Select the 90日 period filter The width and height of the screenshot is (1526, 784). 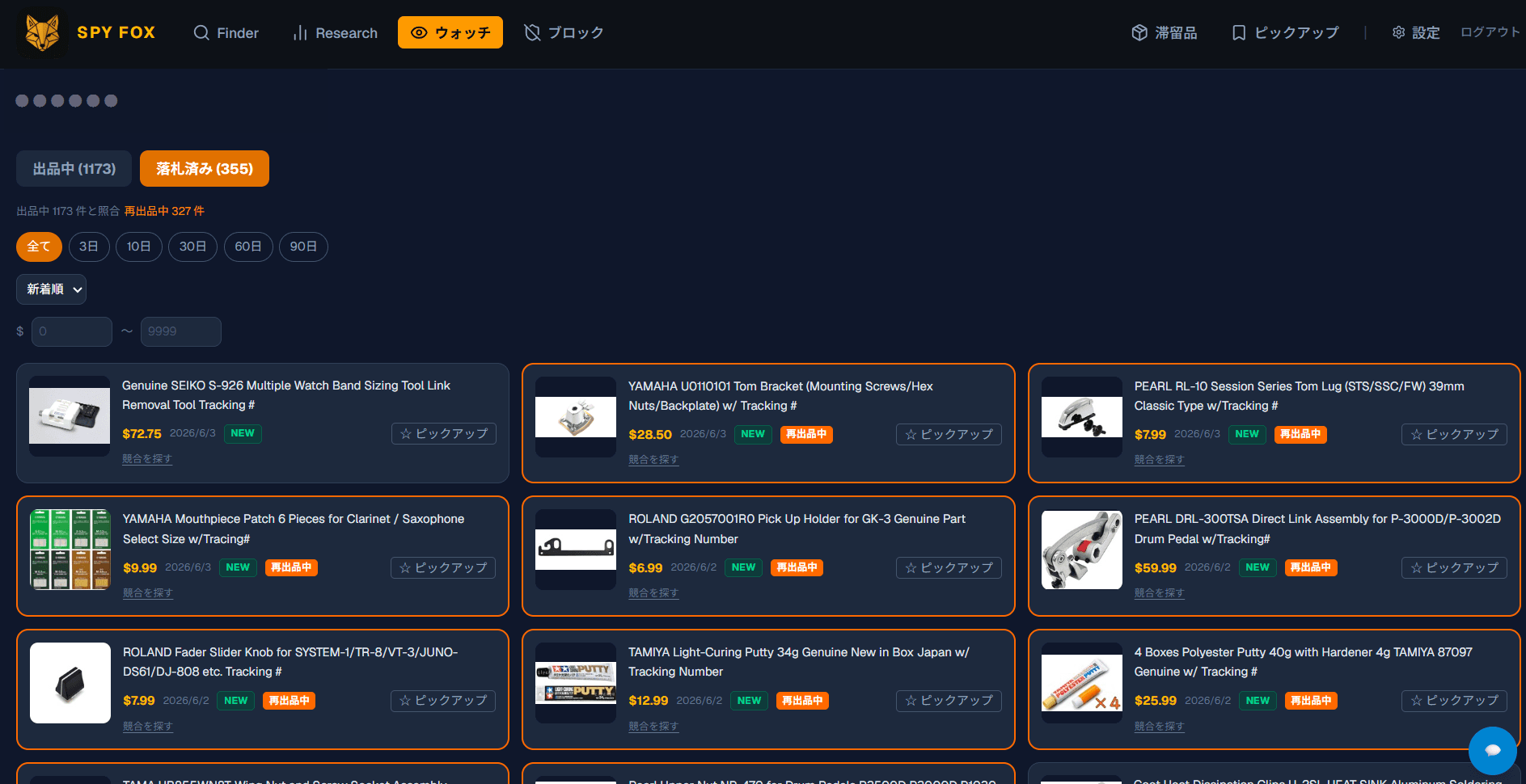(303, 247)
